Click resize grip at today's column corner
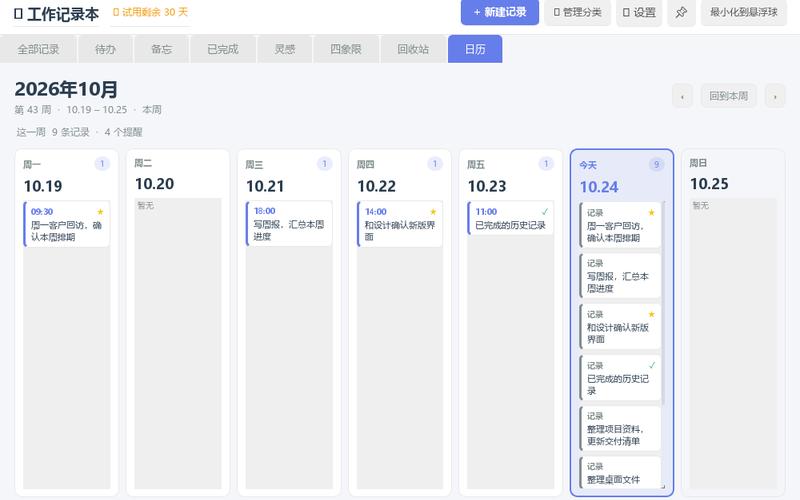The width and height of the screenshot is (800, 500). [x=663, y=486]
